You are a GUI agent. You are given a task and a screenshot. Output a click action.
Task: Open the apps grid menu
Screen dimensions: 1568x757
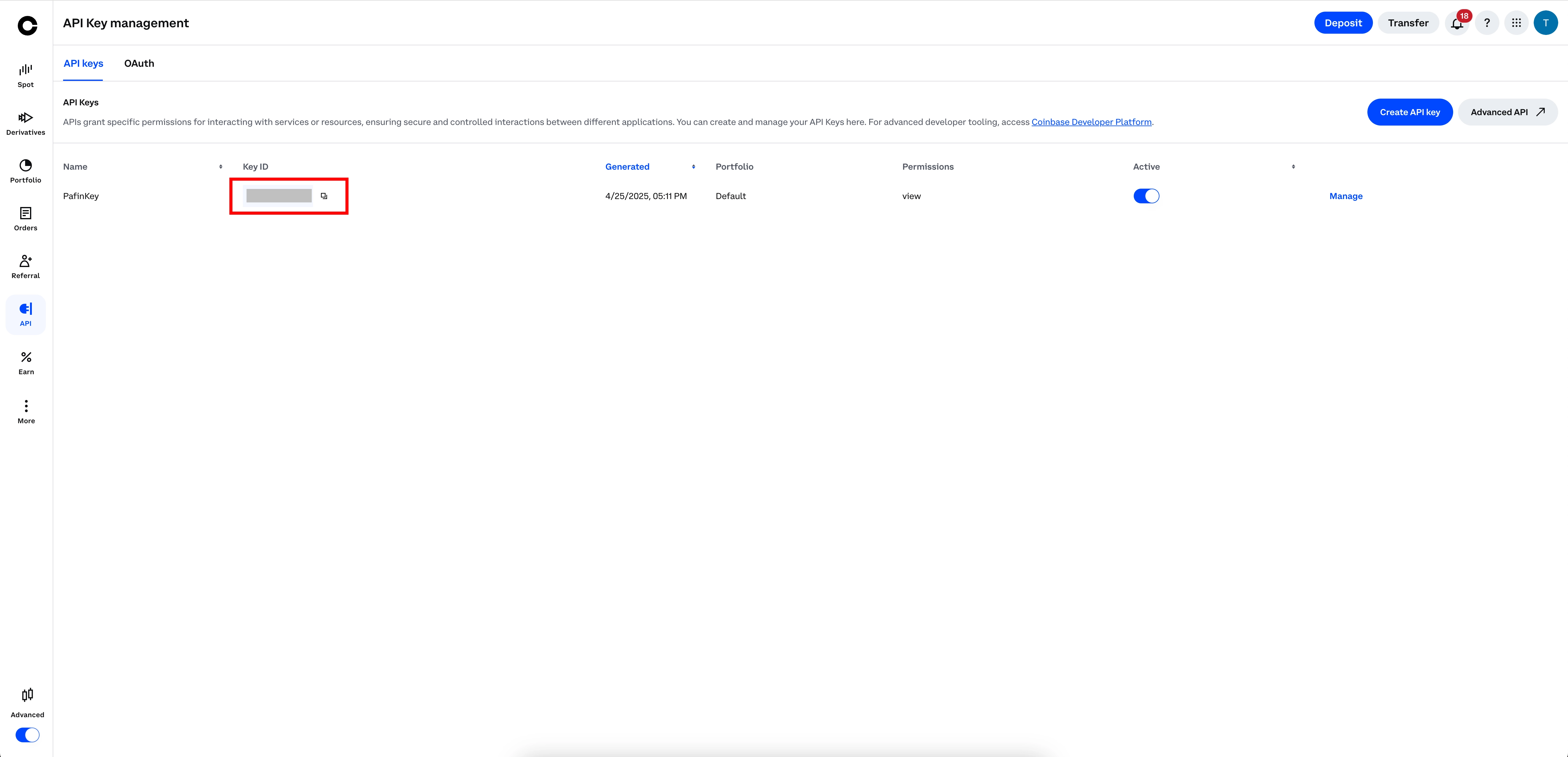[x=1516, y=23]
